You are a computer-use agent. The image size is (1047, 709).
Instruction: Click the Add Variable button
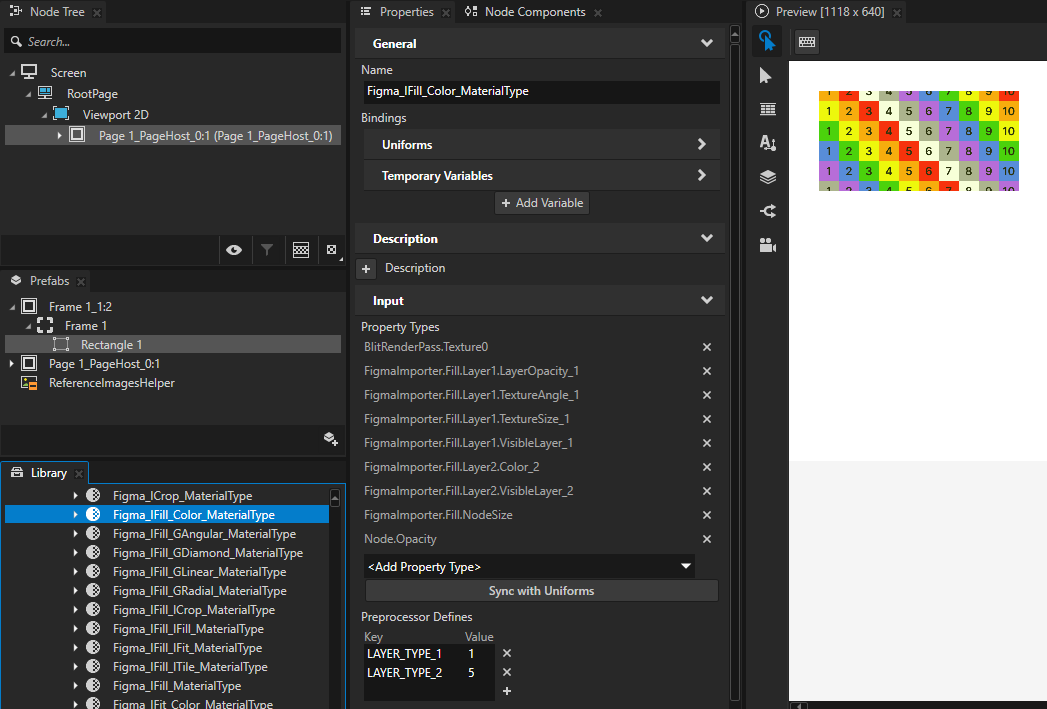[541, 202]
